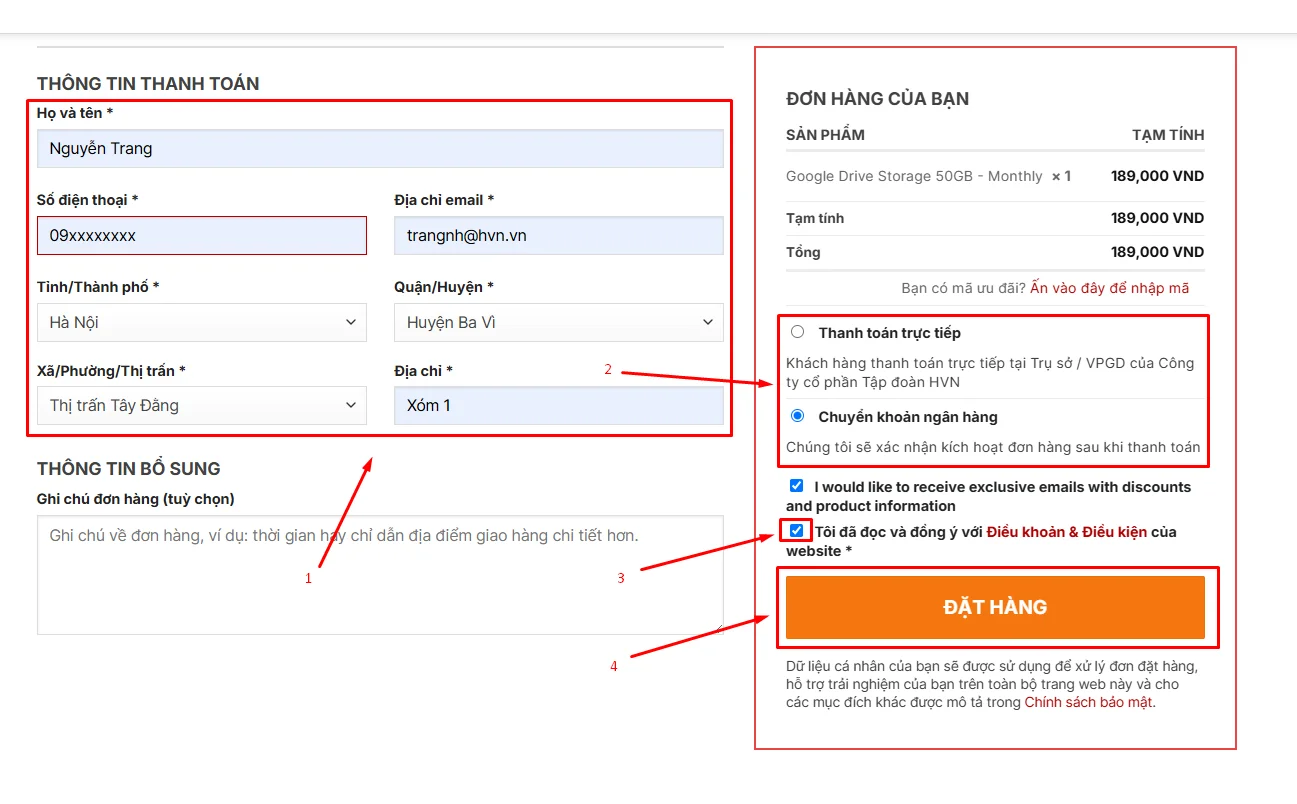Viewport: 1297px width, 804px height.
Task: Click the chevron arrow in Hà Nội dropdown
Action: point(351,323)
